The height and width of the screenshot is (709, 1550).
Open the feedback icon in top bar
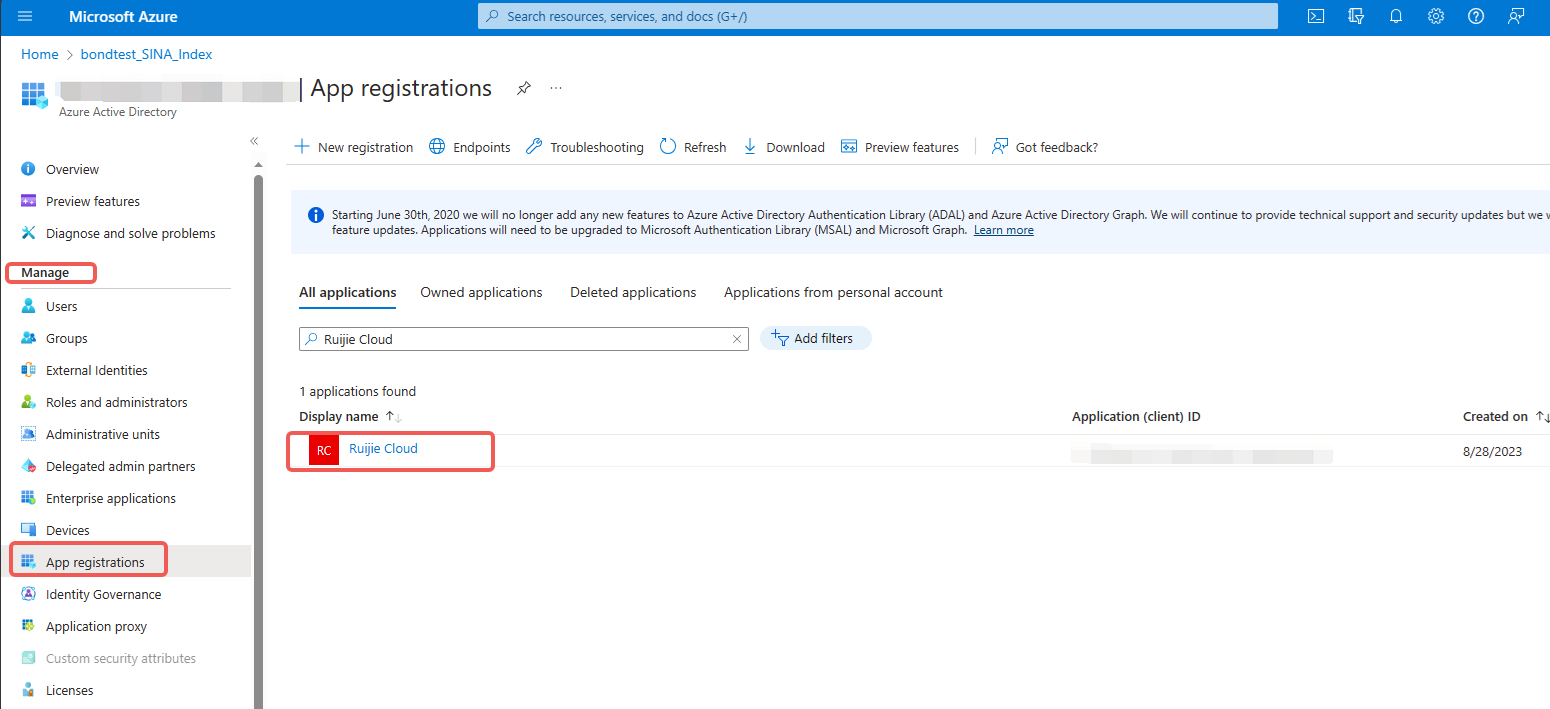click(x=1516, y=16)
